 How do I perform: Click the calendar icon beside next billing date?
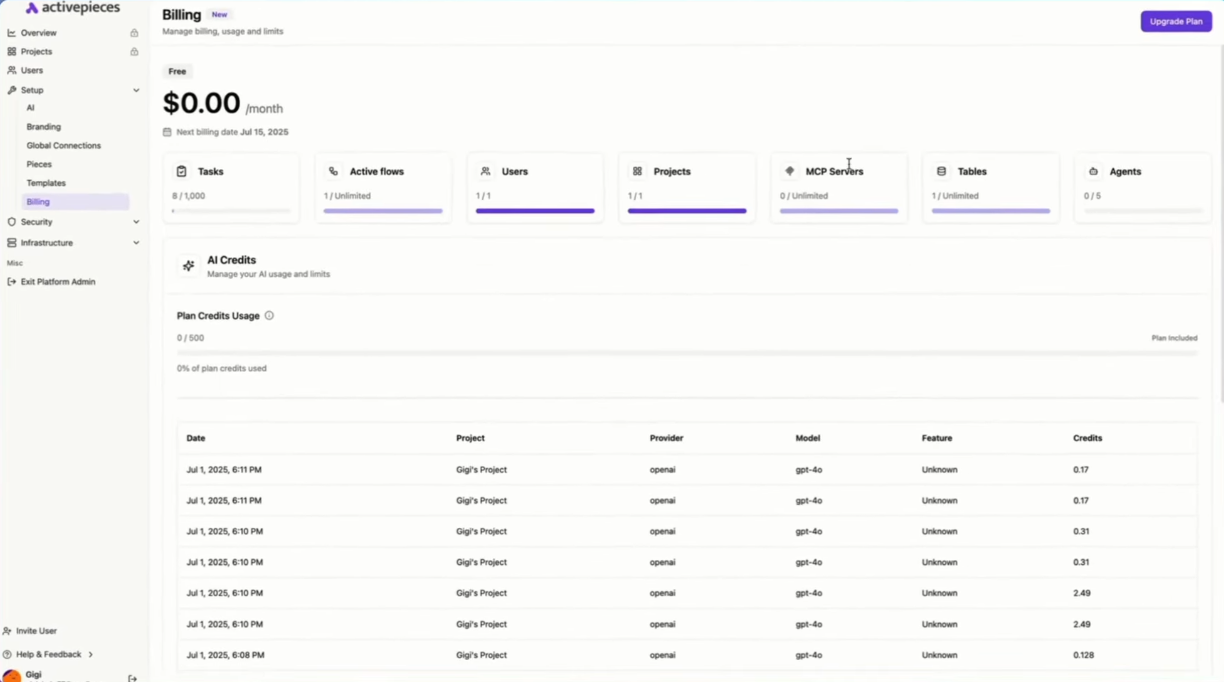[167, 132]
